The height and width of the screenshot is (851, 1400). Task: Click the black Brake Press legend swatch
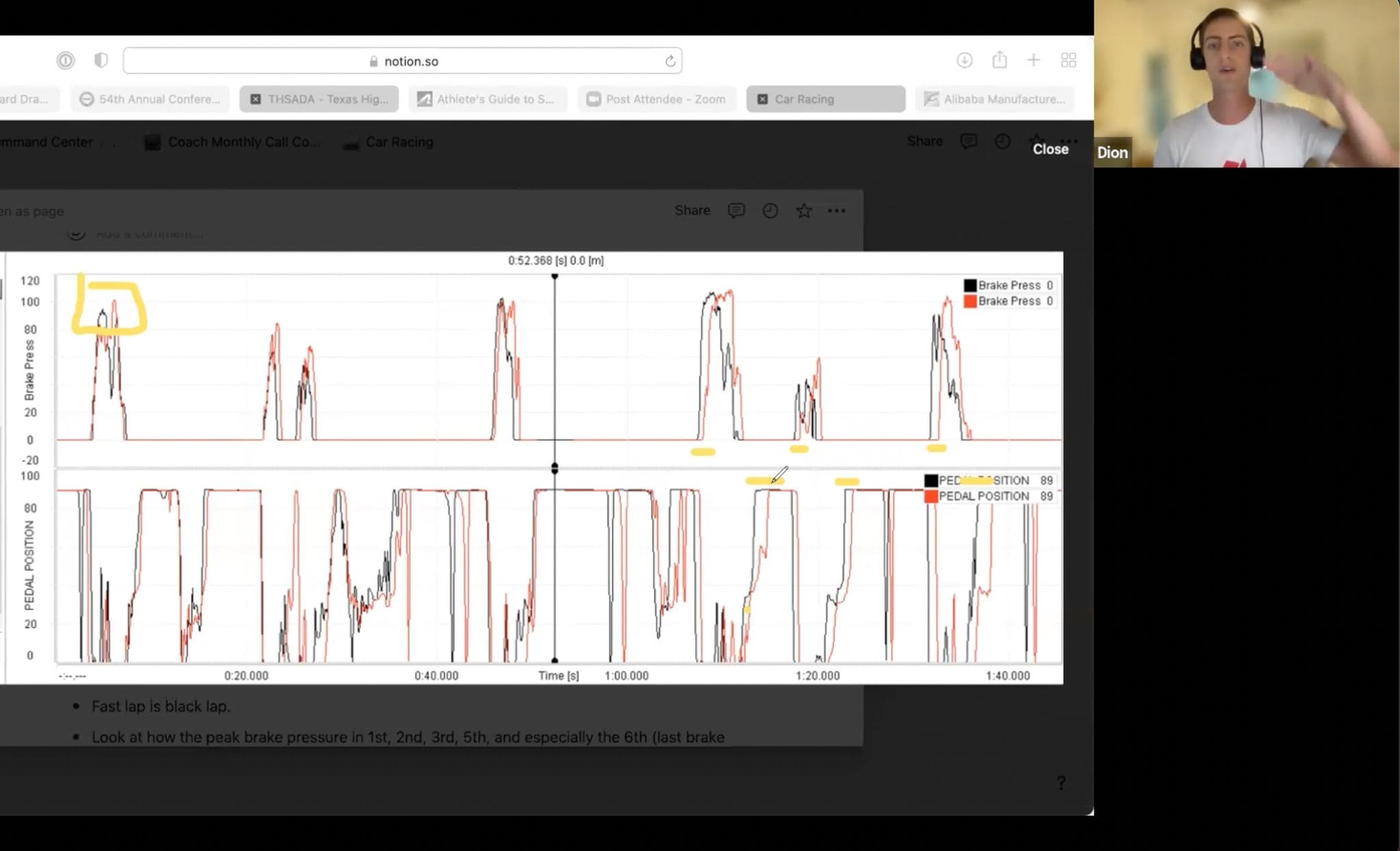click(x=970, y=285)
